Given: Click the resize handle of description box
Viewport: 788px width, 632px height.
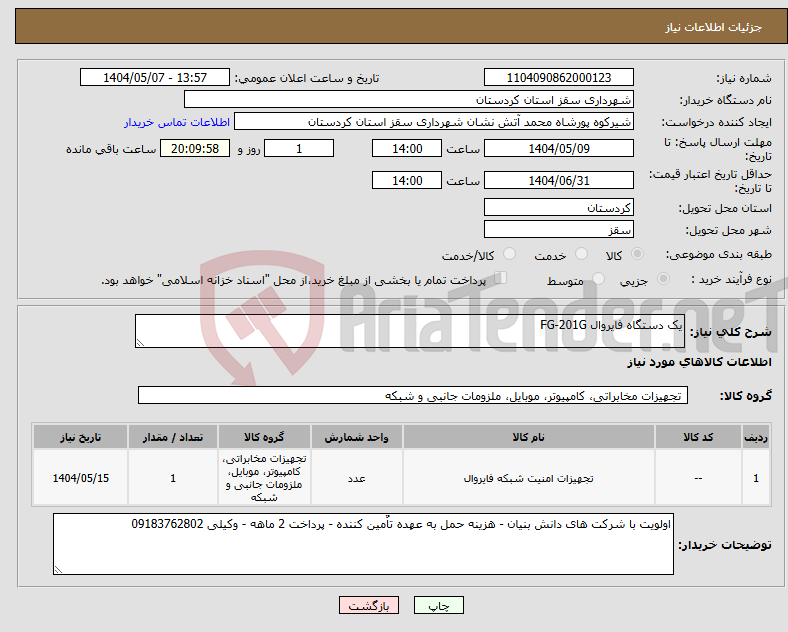Looking at the screenshot, I should click(140, 343).
